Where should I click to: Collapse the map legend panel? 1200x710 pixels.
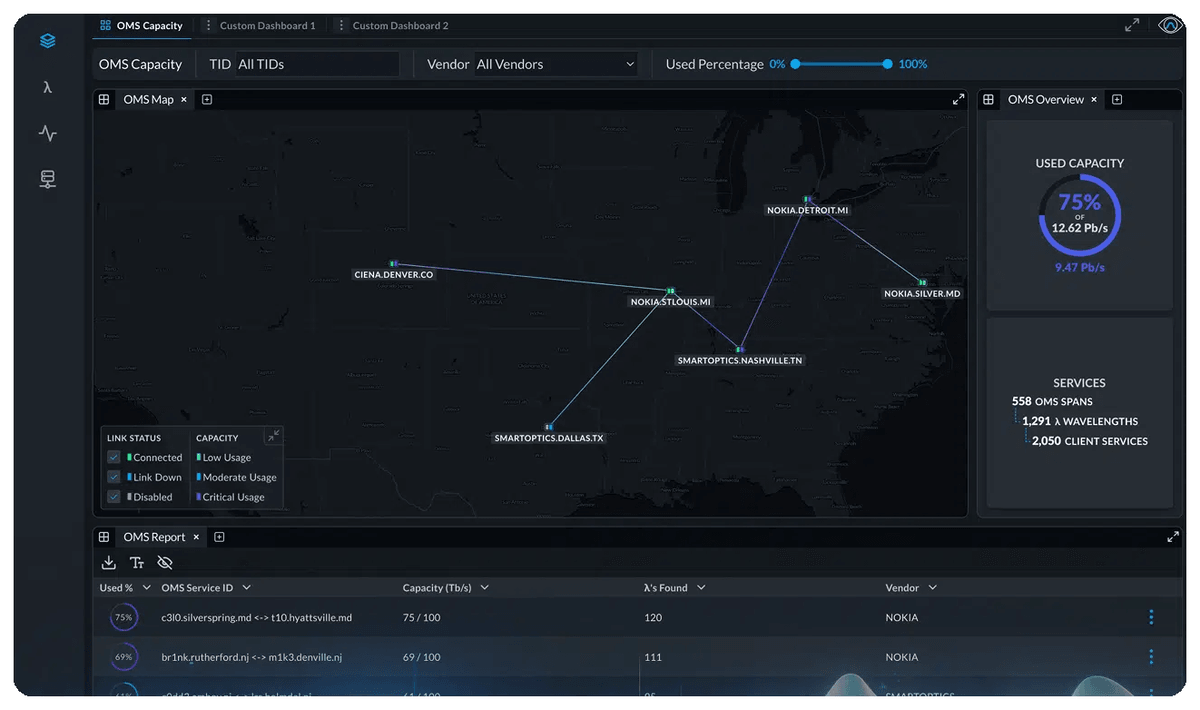point(273,436)
